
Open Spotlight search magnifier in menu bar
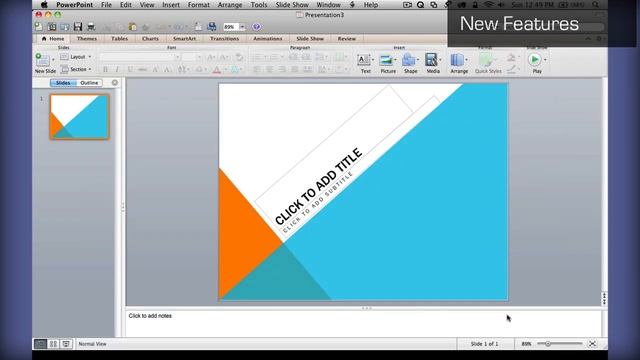(x=596, y=5)
